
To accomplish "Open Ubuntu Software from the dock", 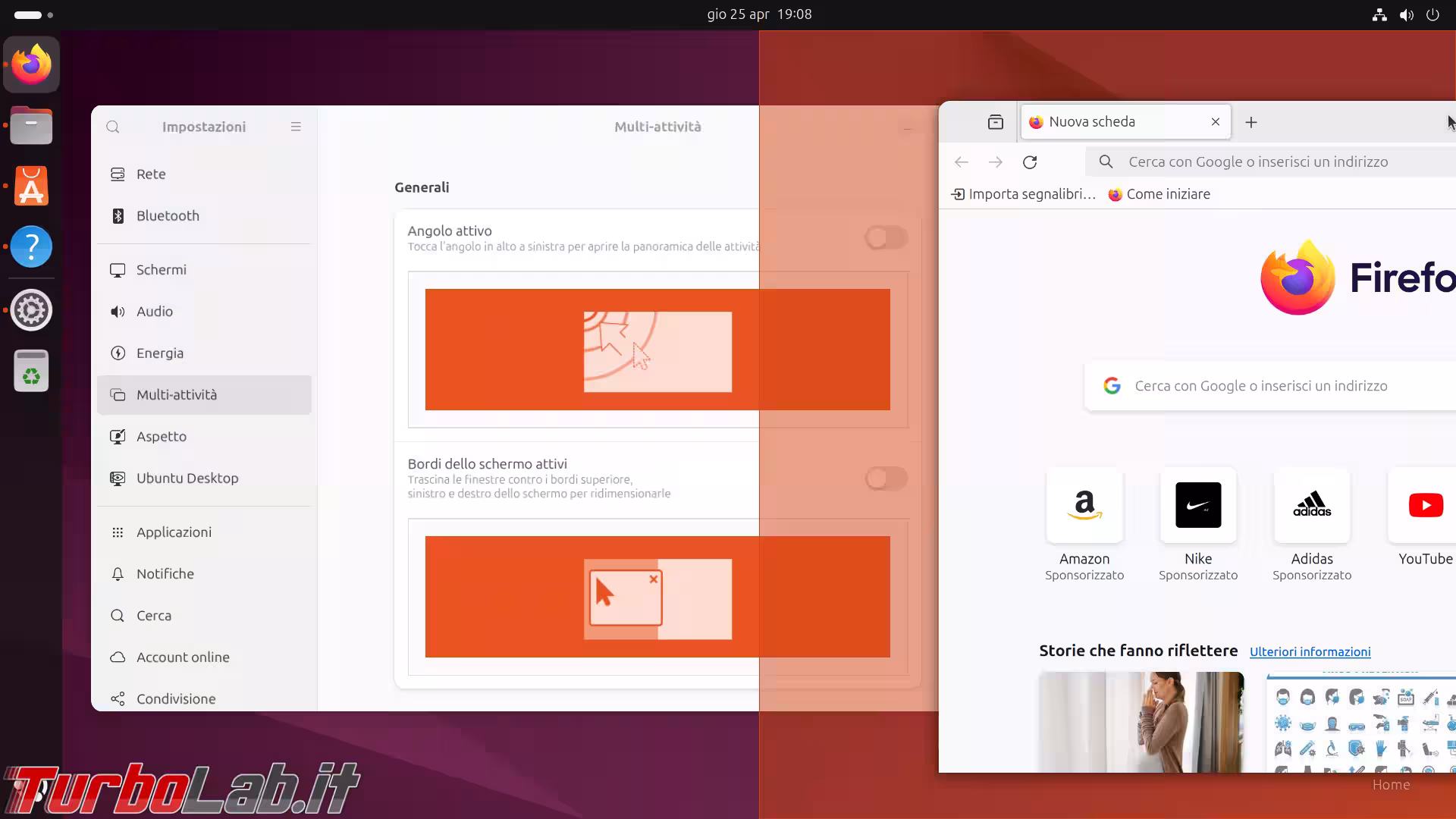I will [30, 186].
